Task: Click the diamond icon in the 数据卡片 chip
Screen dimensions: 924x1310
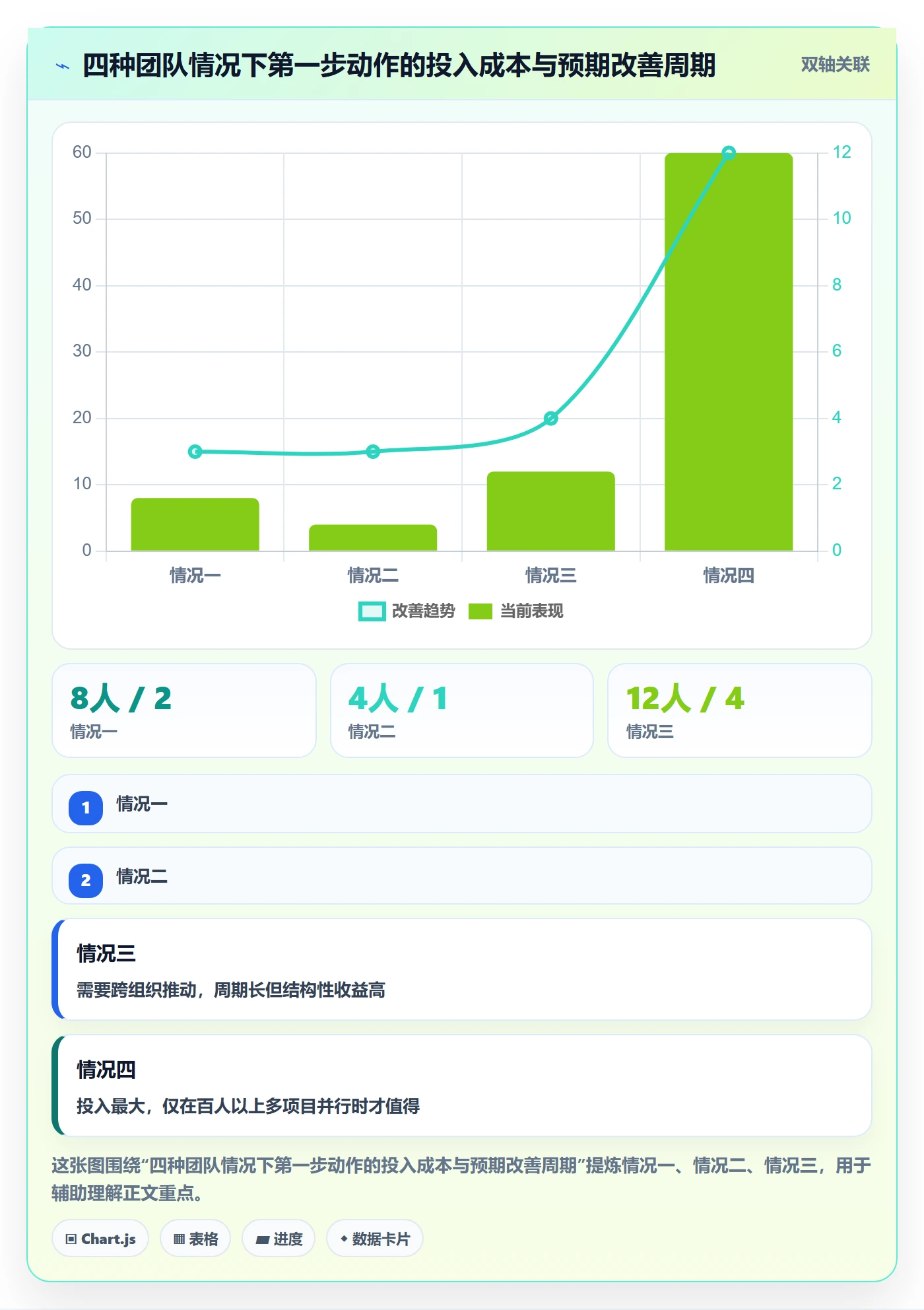Action: point(344,1239)
